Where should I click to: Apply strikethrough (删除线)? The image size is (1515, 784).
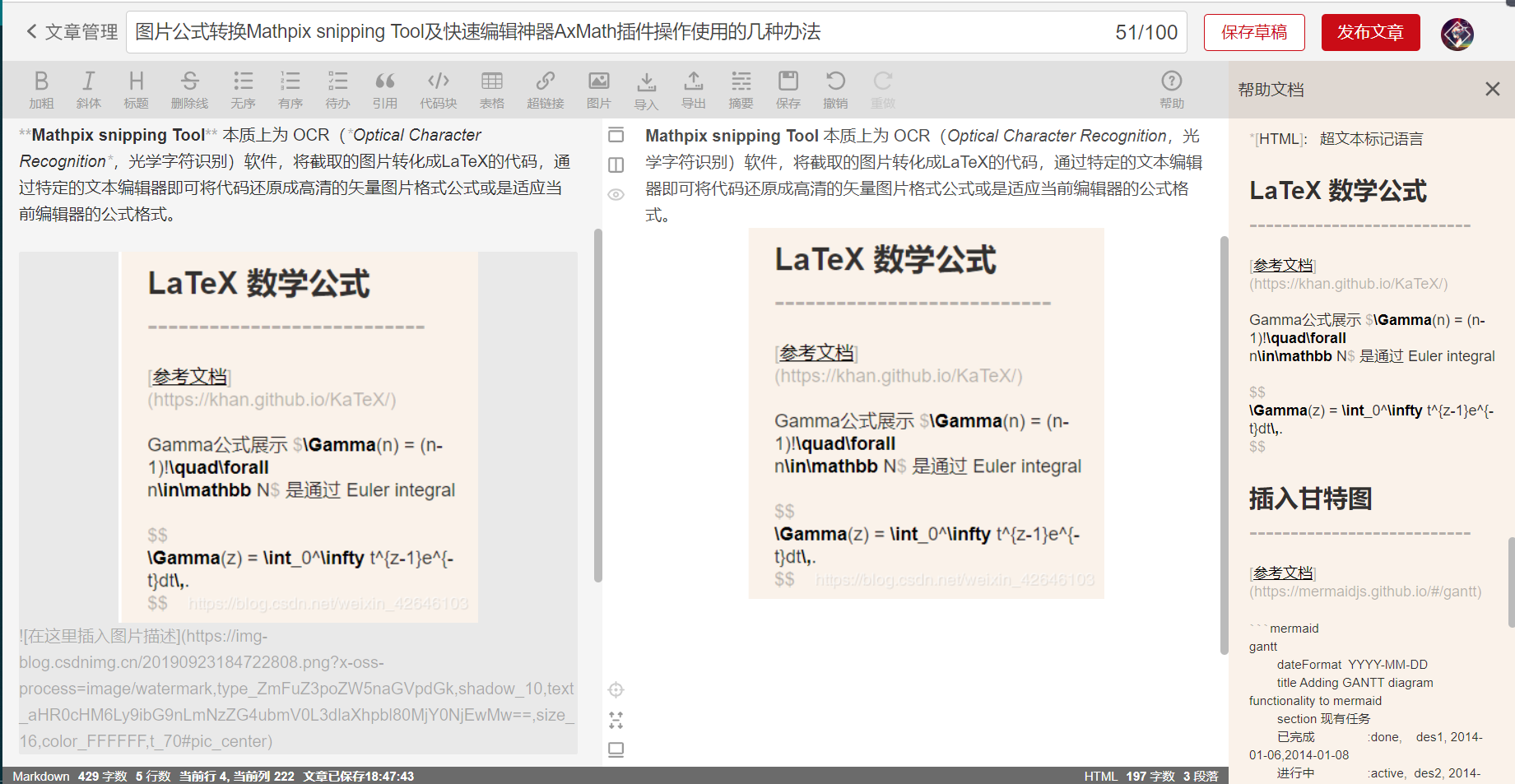coord(189,89)
